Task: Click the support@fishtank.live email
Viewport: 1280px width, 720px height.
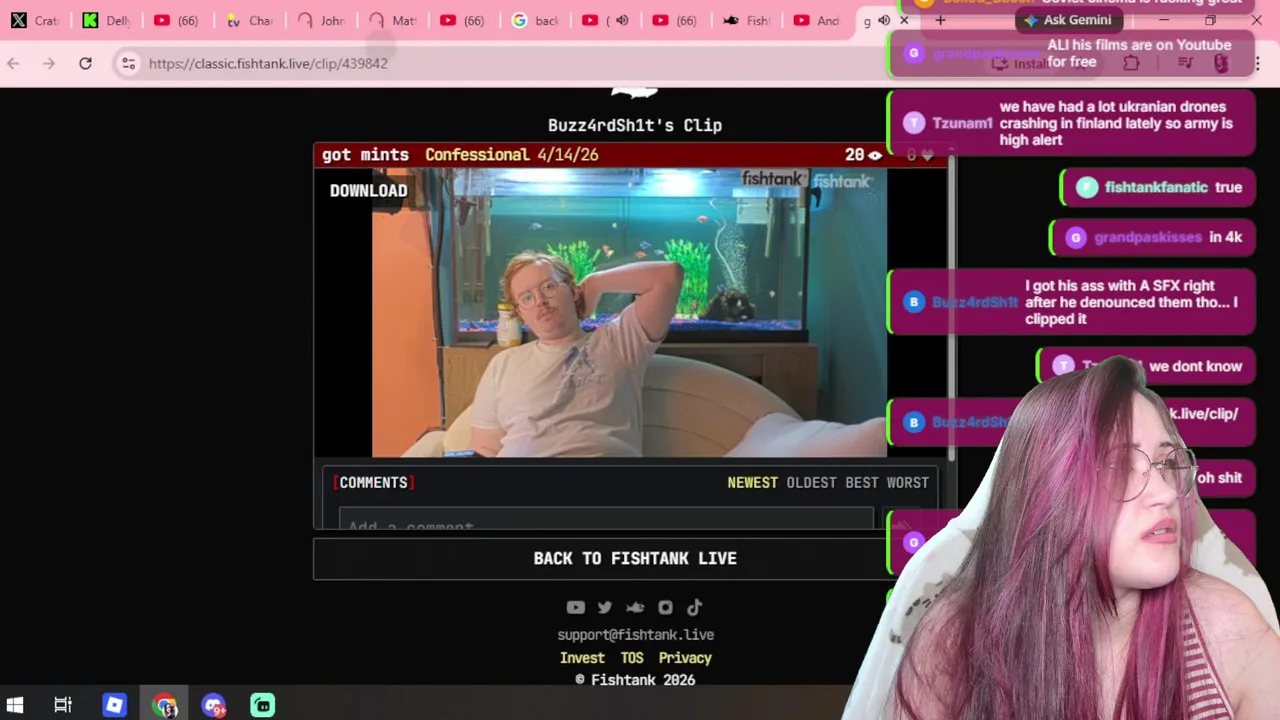Action: point(635,635)
